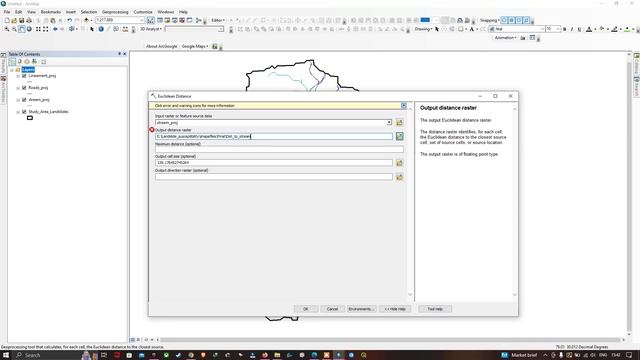This screenshot has width=640, height=360.
Task: Click the Study_Area_Landslides symbol swatch
Action: click(x=30, y=118)
